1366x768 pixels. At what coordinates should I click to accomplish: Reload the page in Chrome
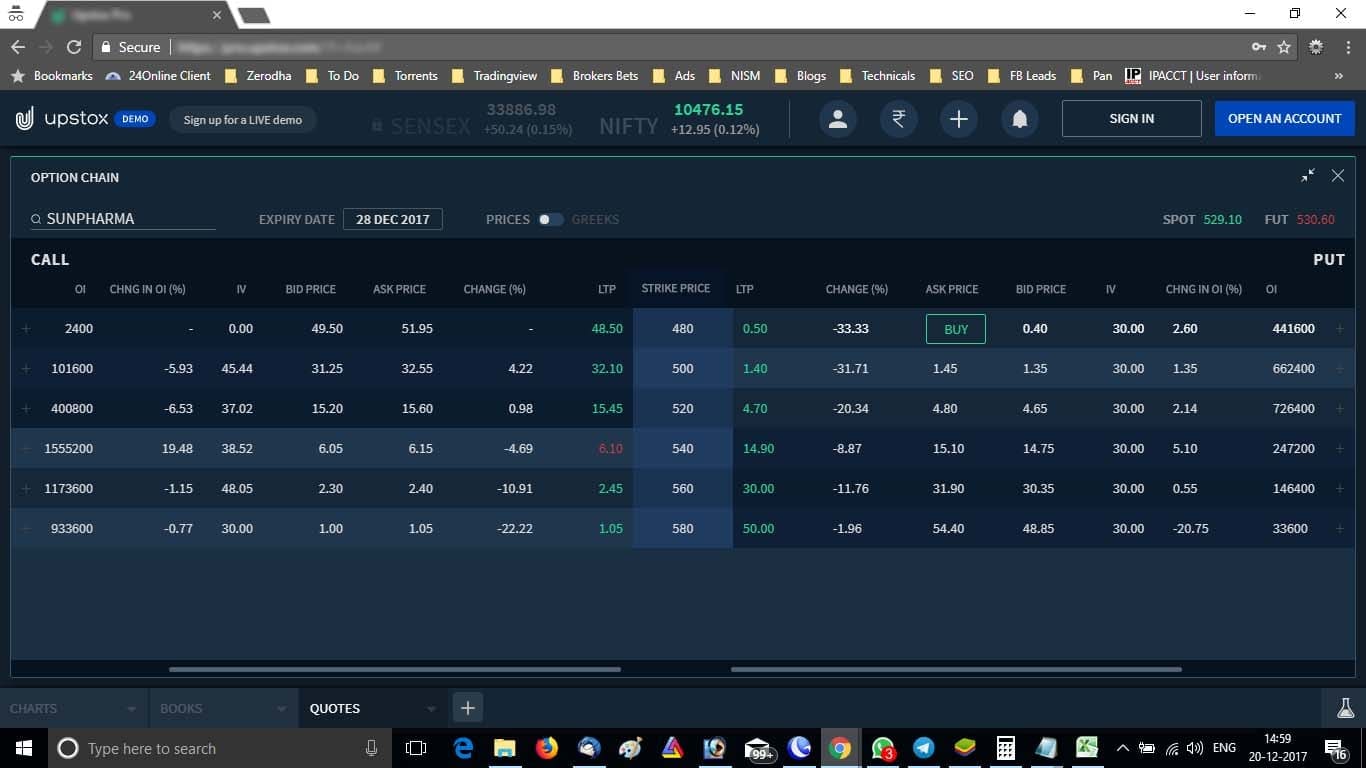(74, 47)
